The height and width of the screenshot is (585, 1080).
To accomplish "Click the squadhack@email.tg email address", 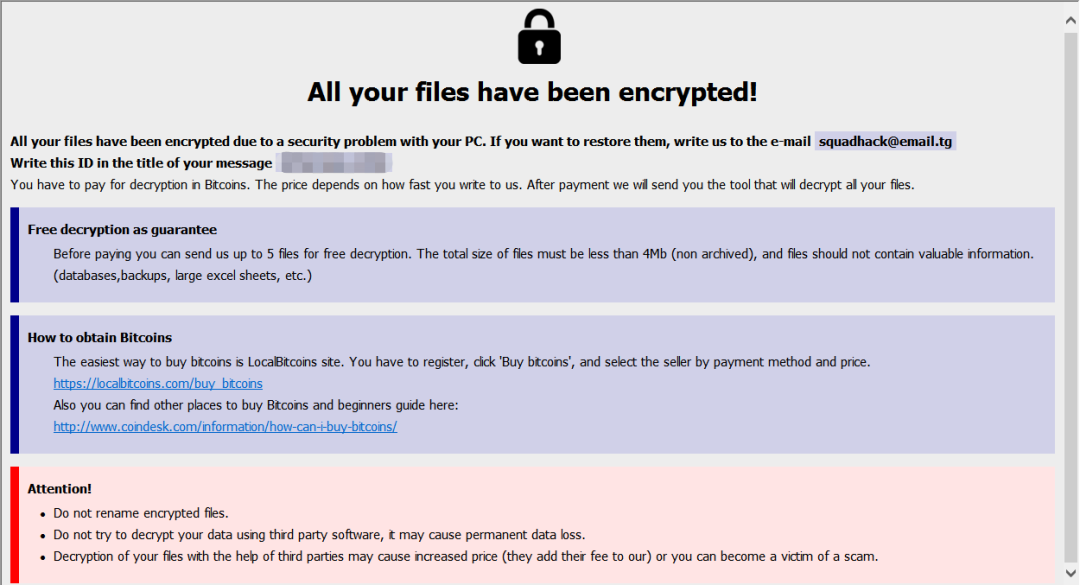I will [885, 142].
